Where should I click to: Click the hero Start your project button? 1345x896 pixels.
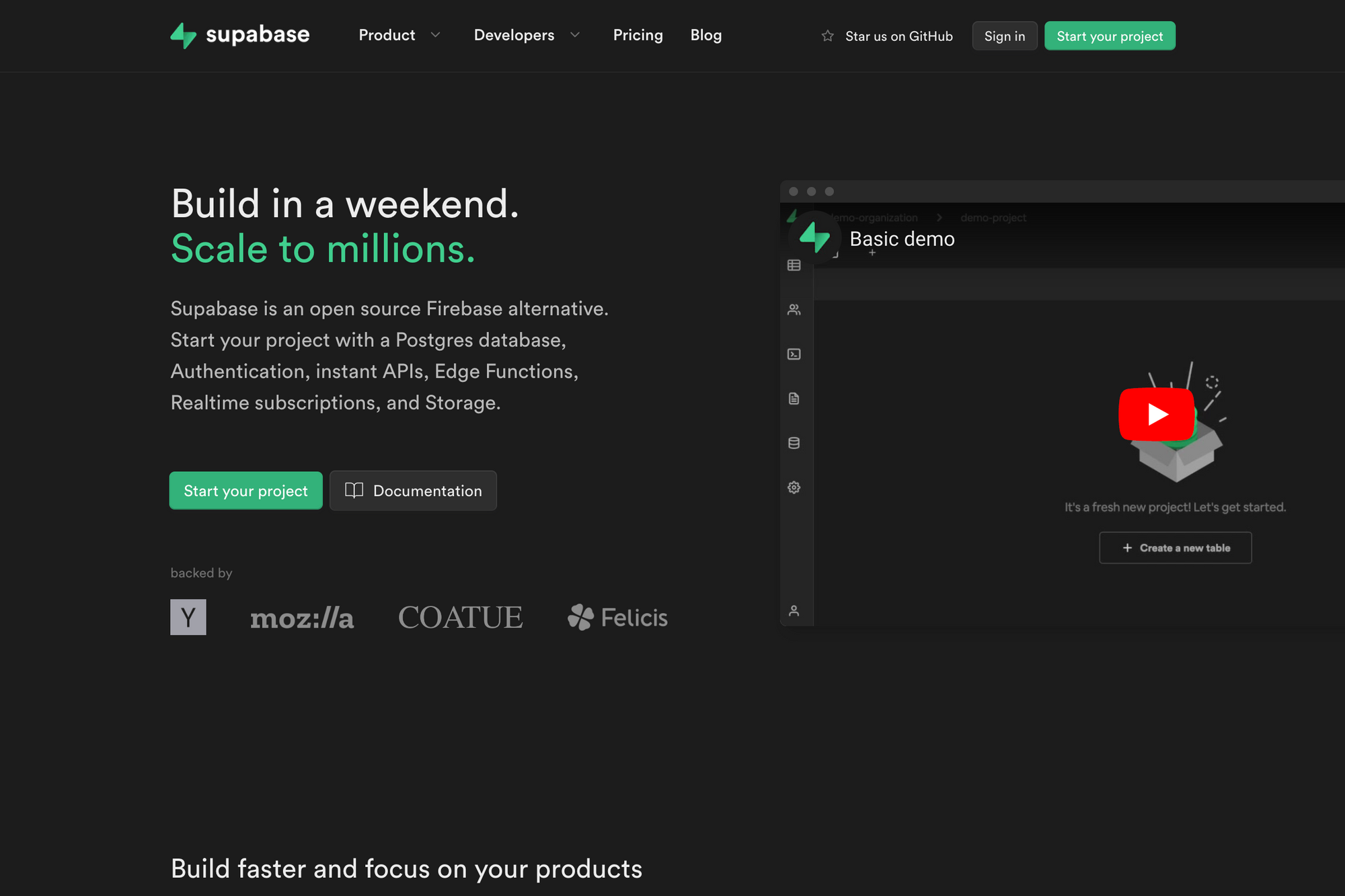click(x=246, y=491)
